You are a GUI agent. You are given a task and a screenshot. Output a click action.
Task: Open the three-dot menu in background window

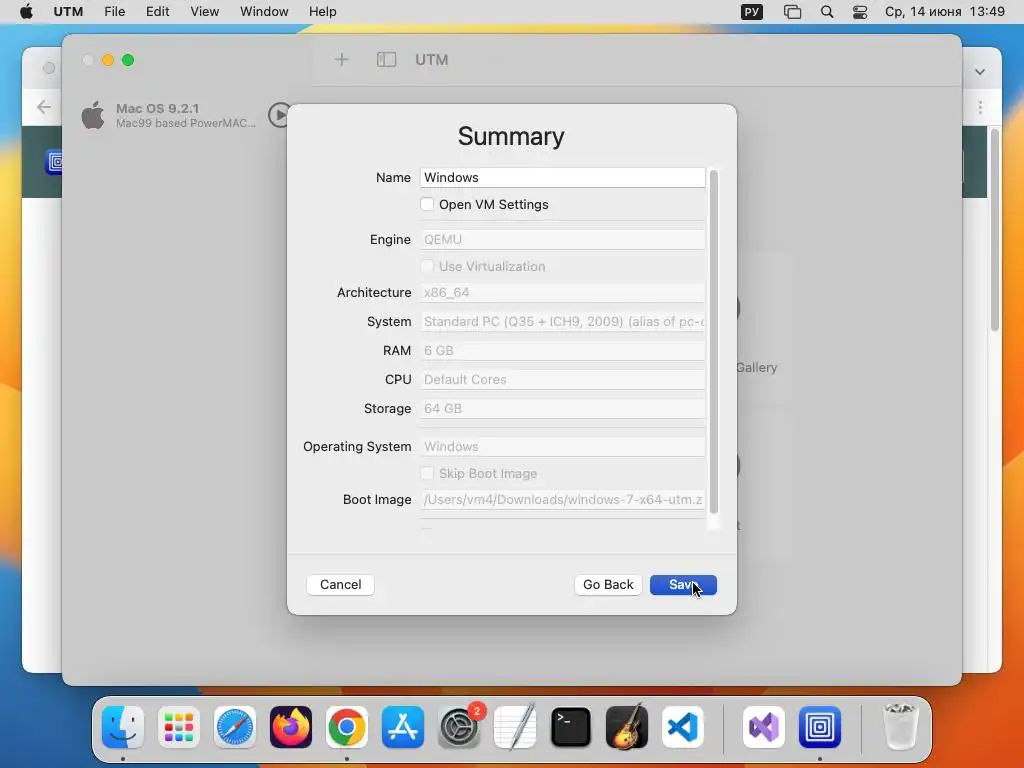(x=980, y=107)
